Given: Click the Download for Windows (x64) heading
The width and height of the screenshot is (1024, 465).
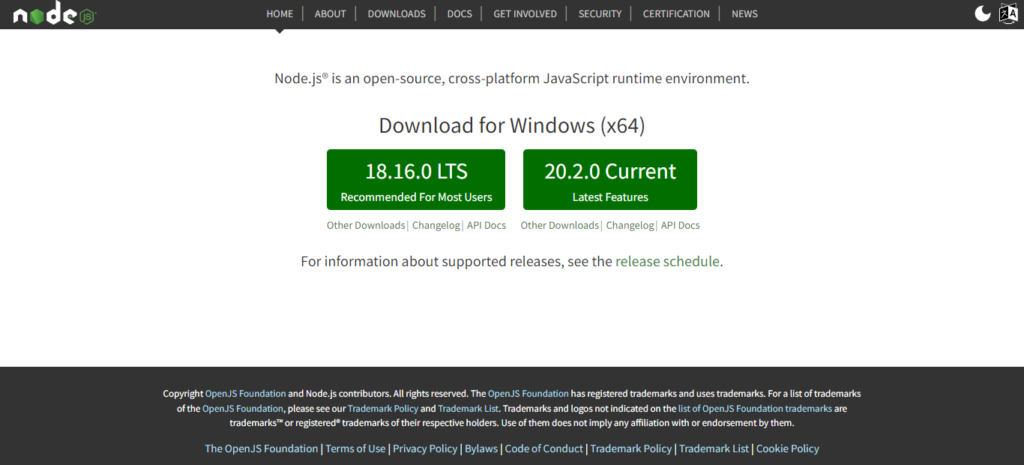Looking at the screenshot, I should pos(512,125).
